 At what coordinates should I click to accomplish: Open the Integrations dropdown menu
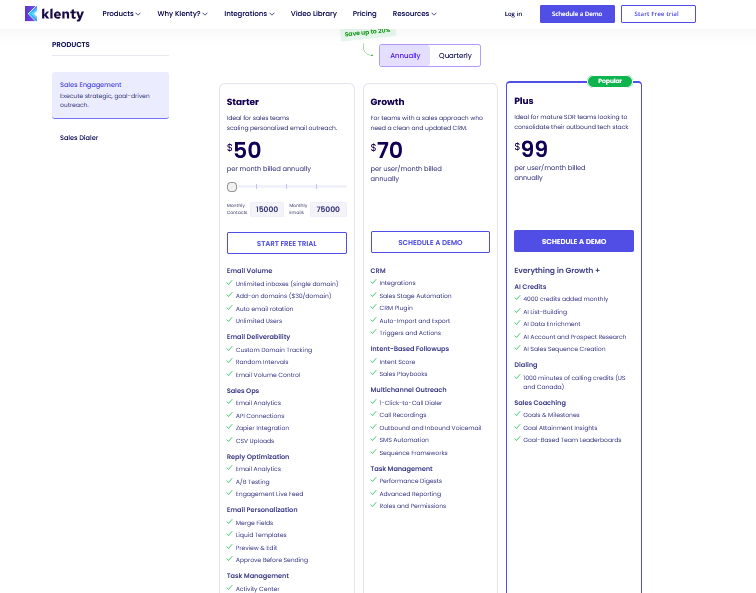[x=249, y=13]
